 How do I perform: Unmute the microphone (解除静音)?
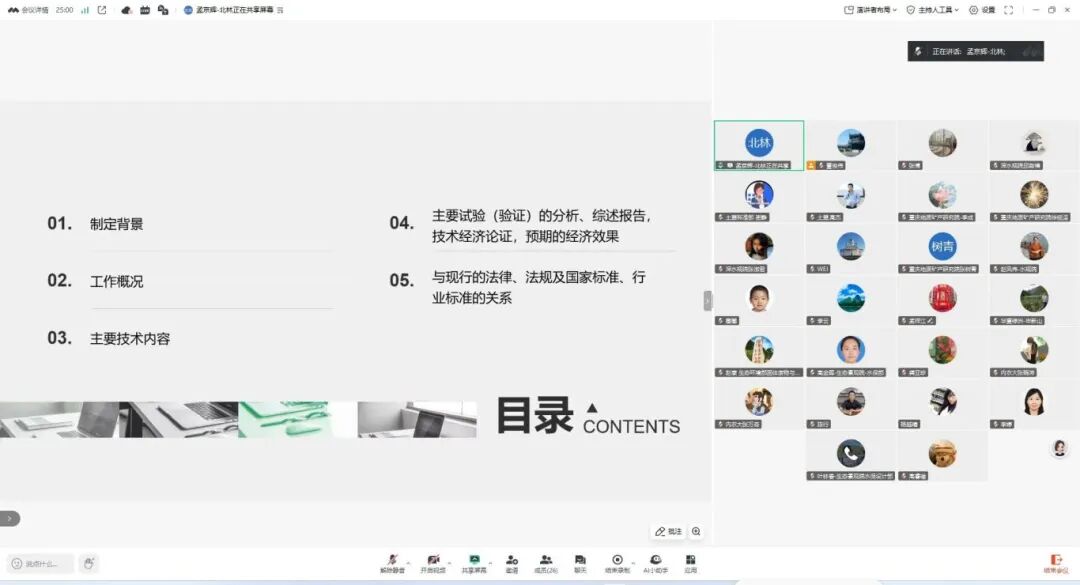[394, 560]
